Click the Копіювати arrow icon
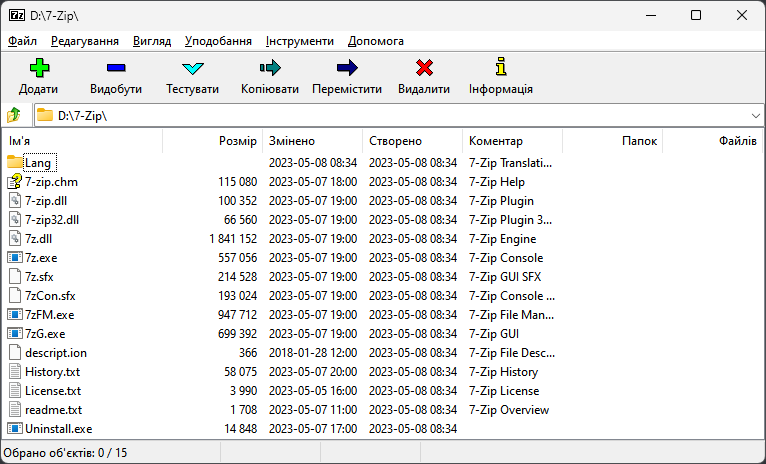 point(270,67)
